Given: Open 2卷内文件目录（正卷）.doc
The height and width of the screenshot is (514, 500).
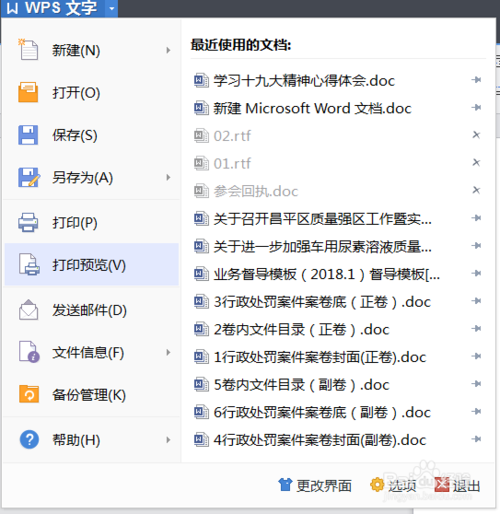Looking at the screenshot, I should (338, 329).
